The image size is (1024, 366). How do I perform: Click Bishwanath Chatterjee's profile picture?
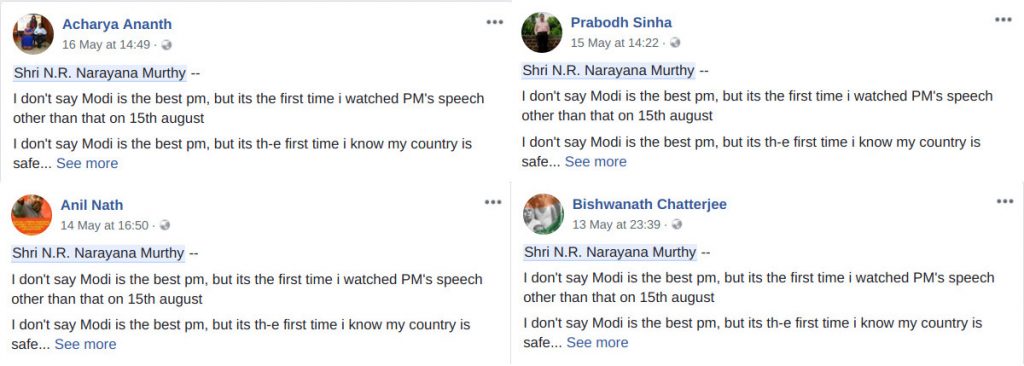[543, 214]
